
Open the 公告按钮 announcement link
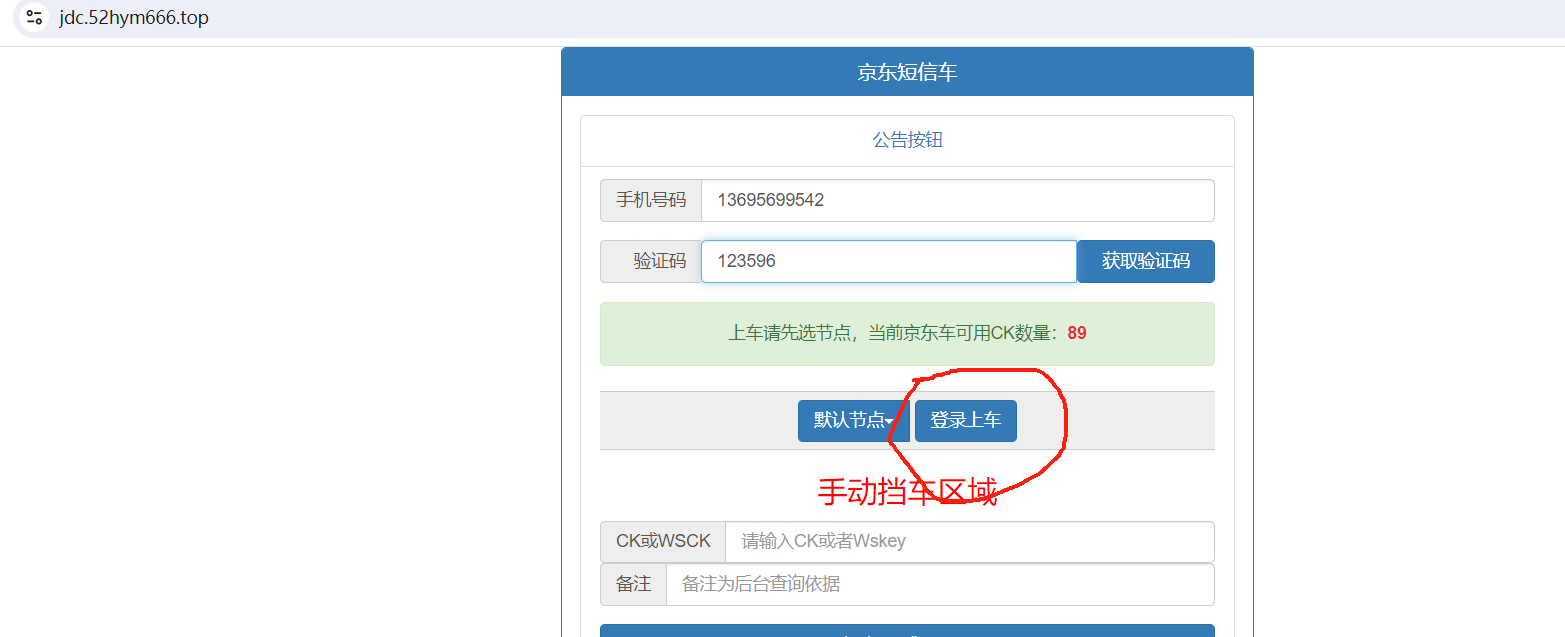[907, 140]
